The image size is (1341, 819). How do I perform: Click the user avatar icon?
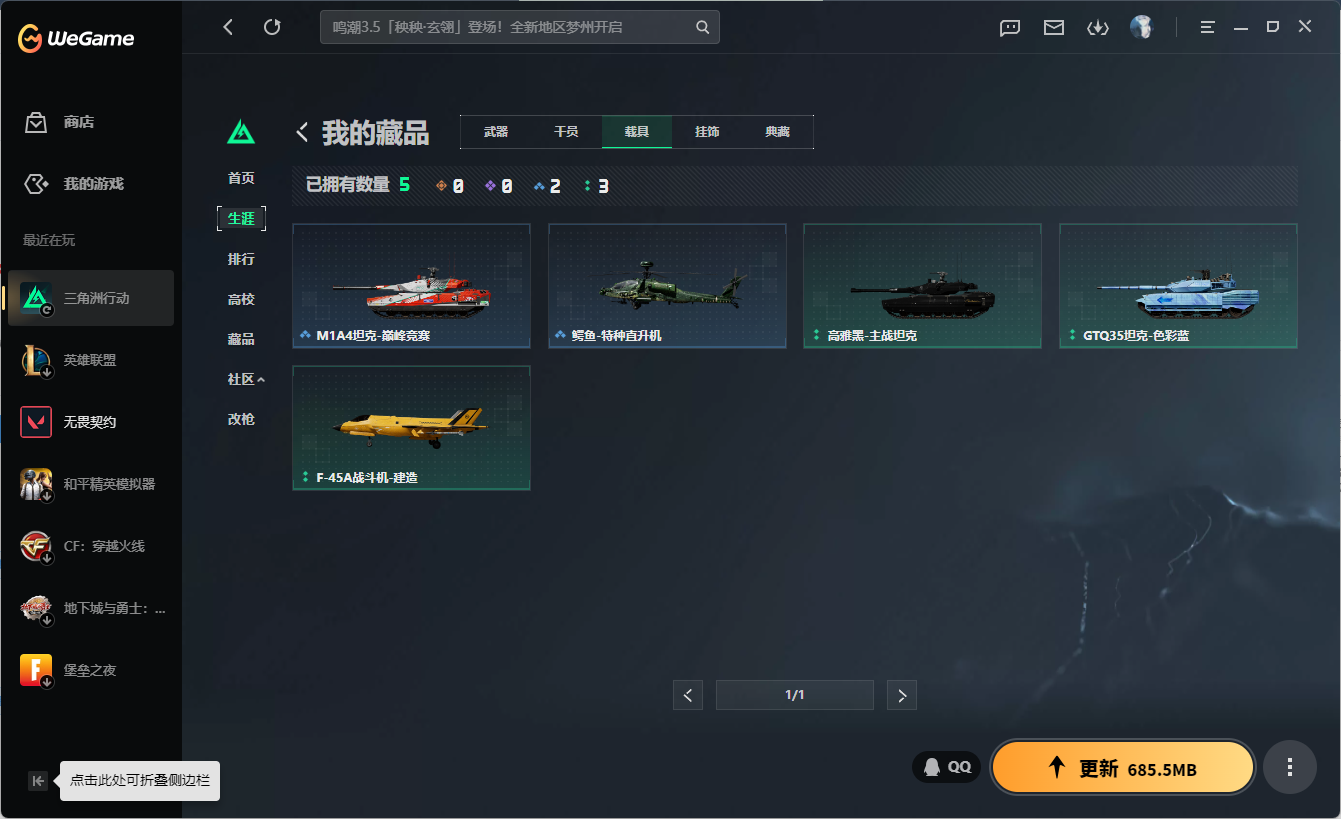[x=1141, y=27]
